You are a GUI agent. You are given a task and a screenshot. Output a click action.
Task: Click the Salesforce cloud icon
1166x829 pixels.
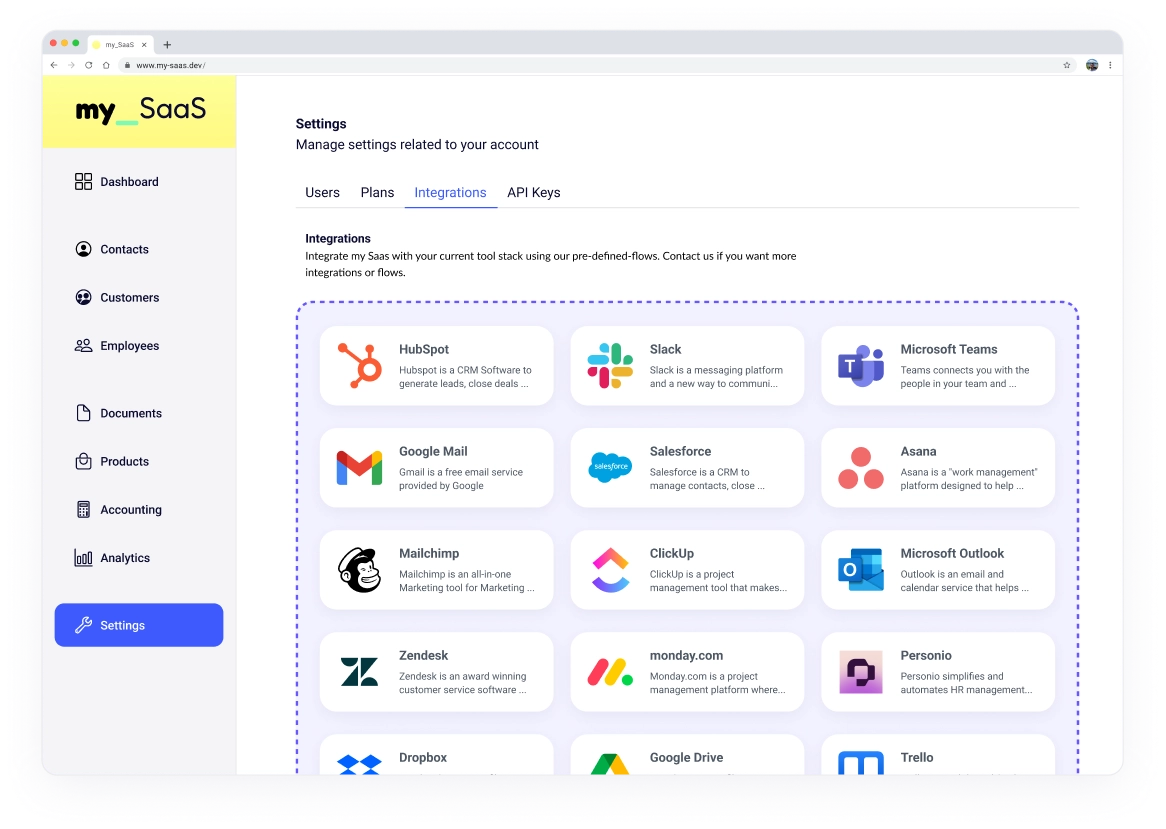[610, 467]
